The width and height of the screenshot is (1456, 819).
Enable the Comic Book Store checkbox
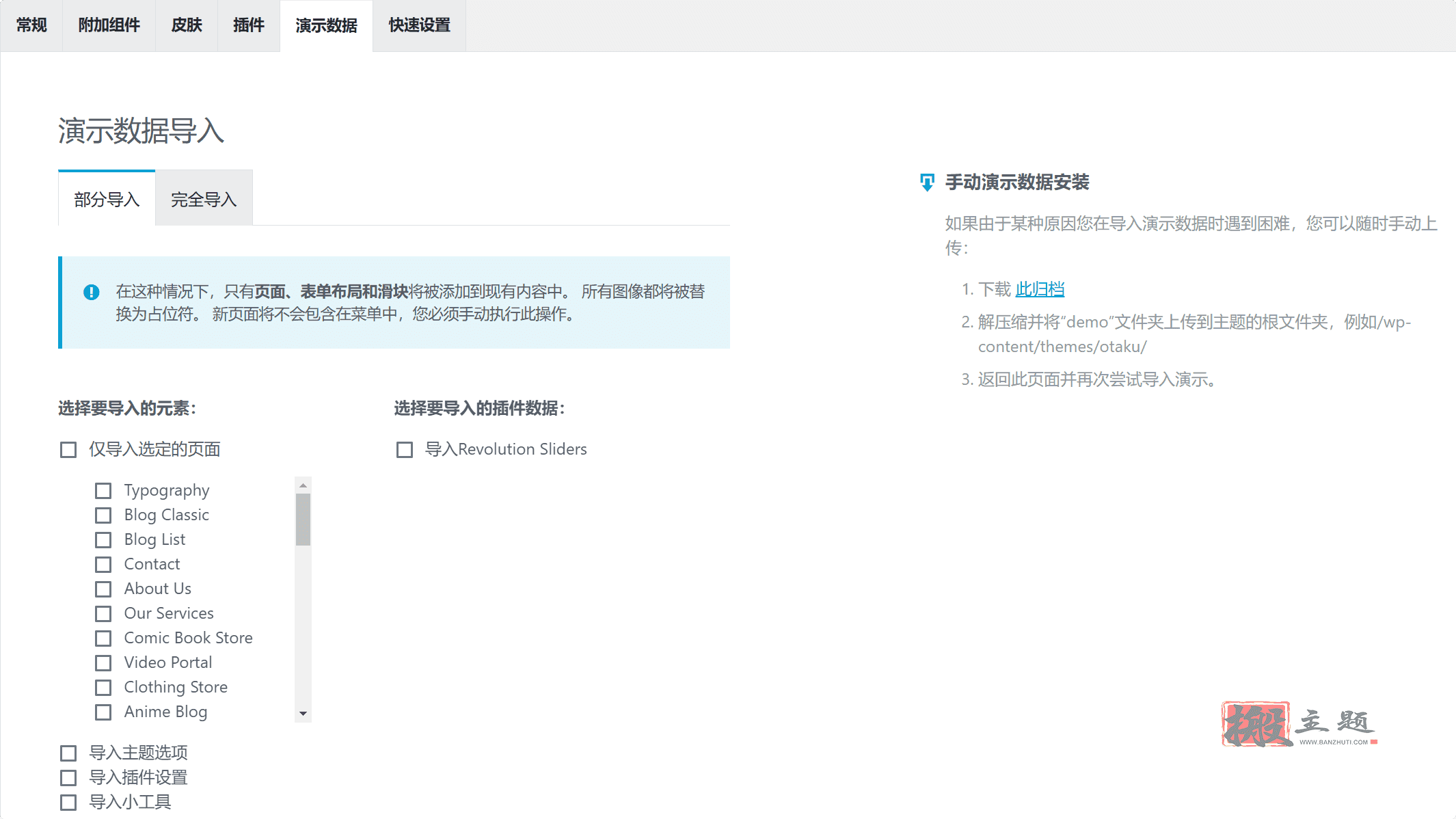103,639
